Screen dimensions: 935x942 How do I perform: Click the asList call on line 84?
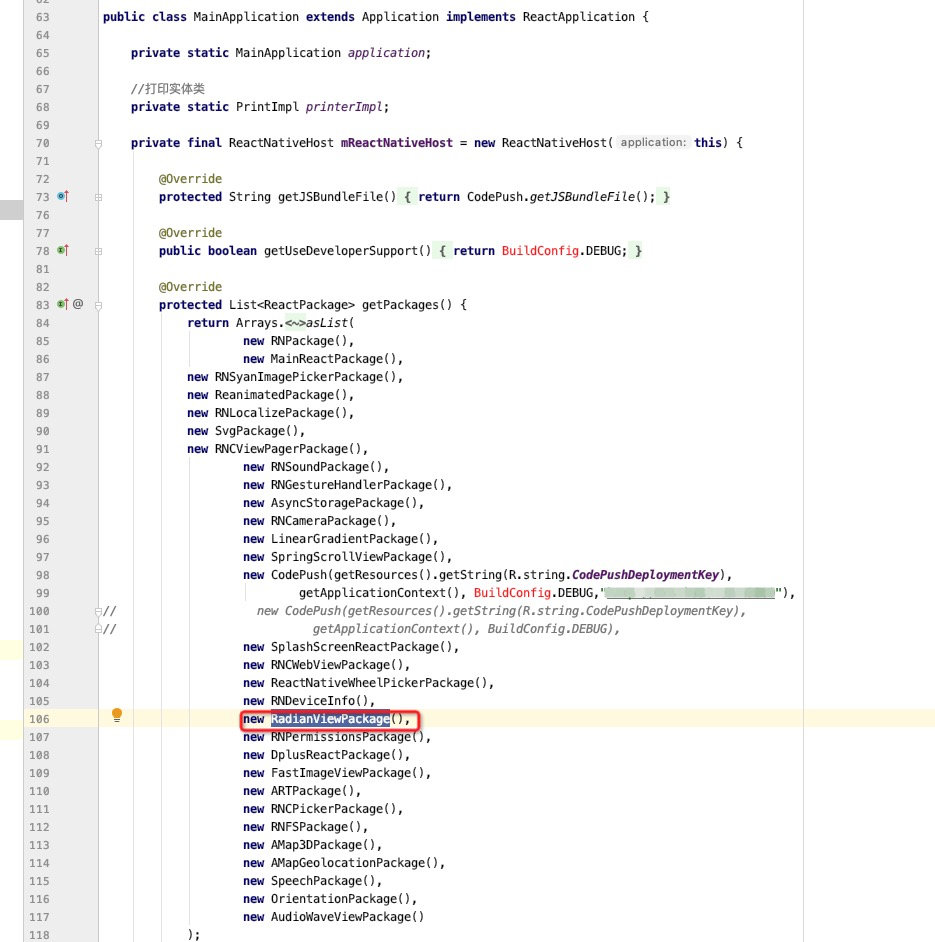coord(327,323)
